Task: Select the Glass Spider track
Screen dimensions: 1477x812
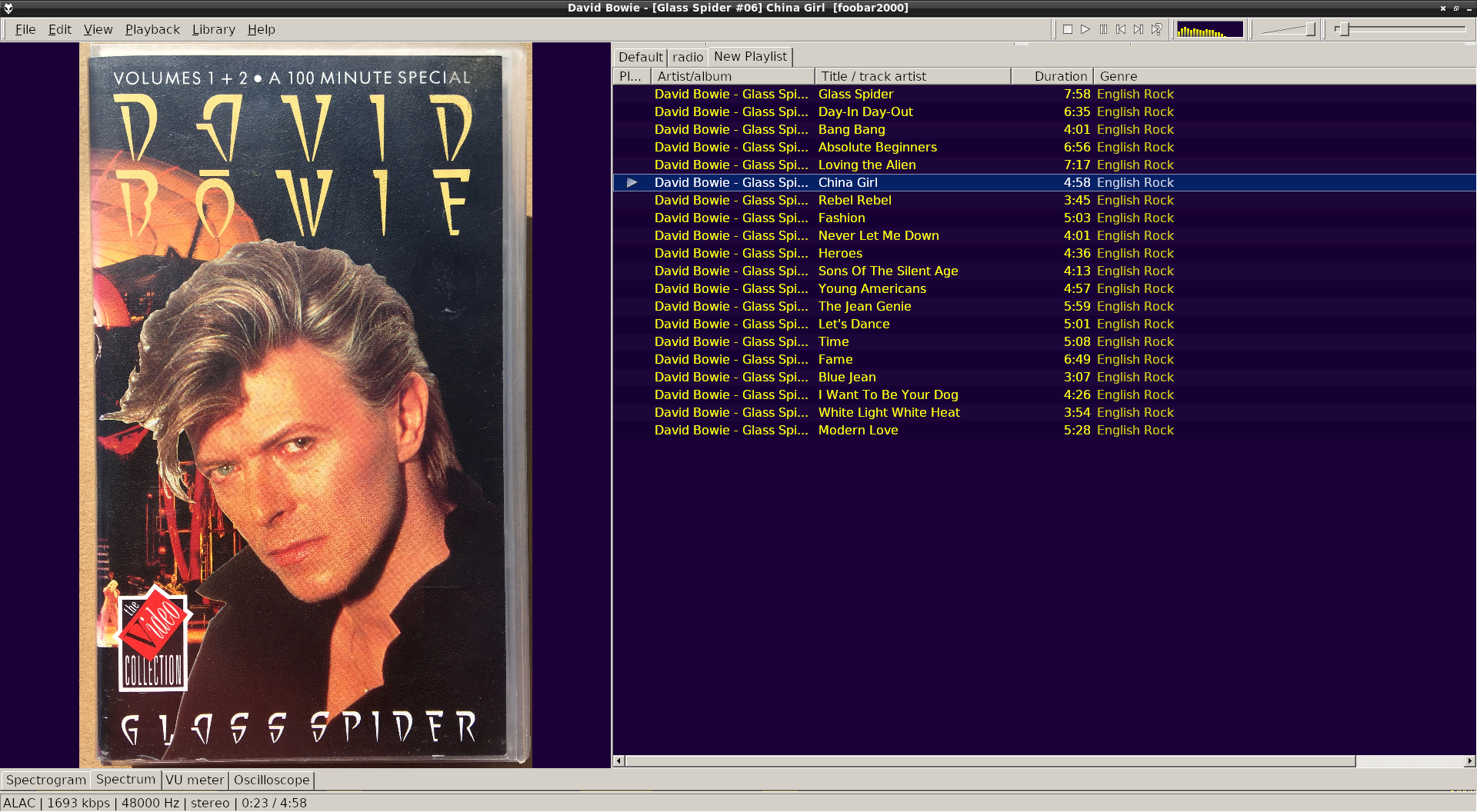Action: pos(855,94)
